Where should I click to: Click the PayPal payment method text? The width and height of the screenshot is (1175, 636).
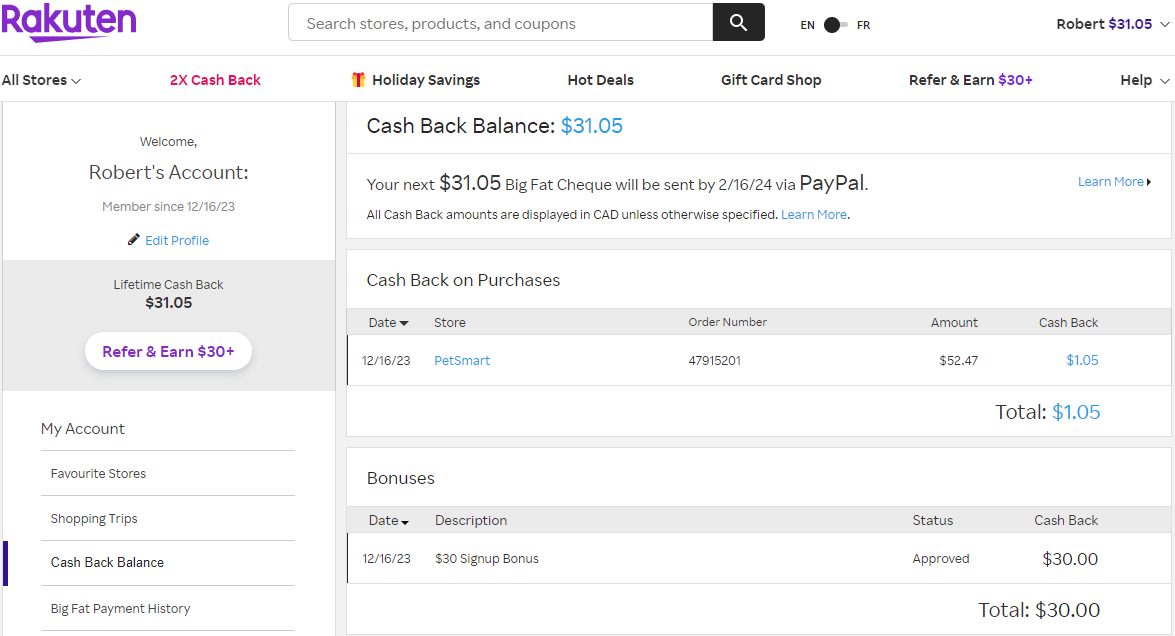pos(833,183)
